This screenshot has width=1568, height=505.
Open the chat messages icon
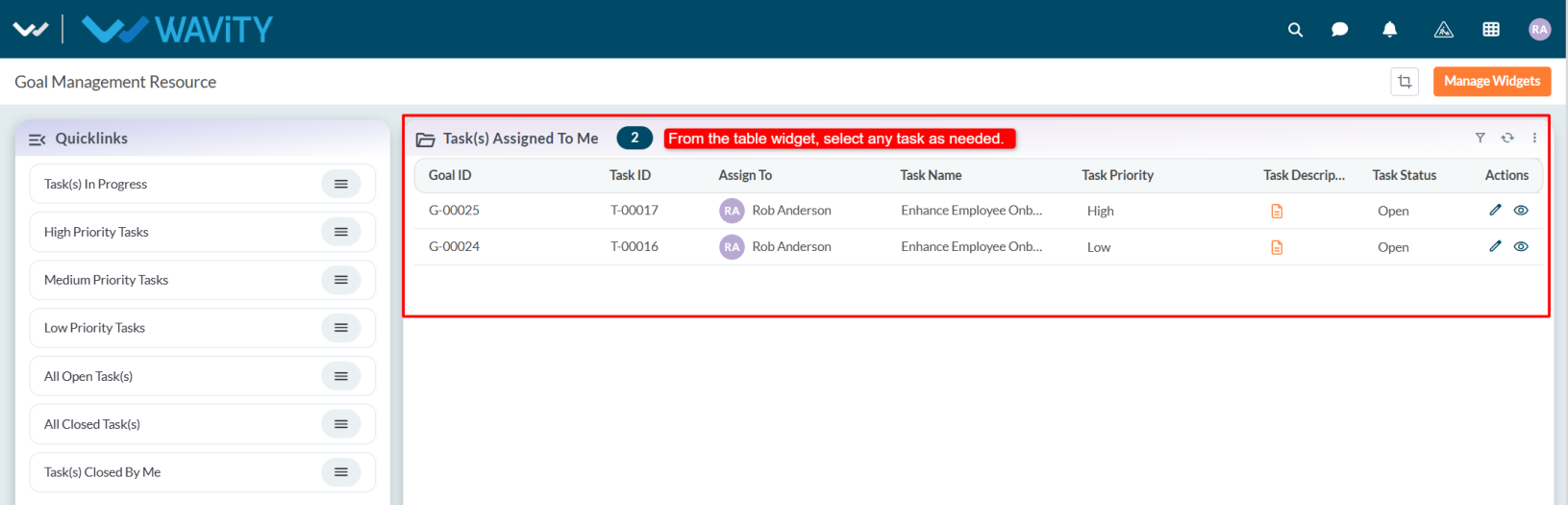pyautogui.click(x=1339, y=30)
